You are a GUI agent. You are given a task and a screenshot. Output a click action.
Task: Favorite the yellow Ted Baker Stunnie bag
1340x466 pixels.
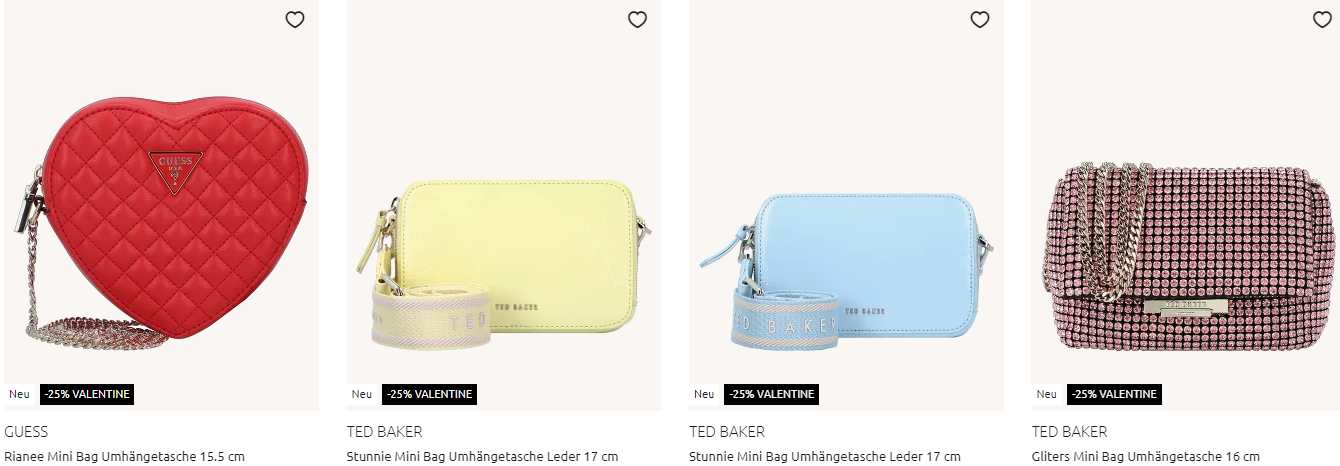coord(637,19)
